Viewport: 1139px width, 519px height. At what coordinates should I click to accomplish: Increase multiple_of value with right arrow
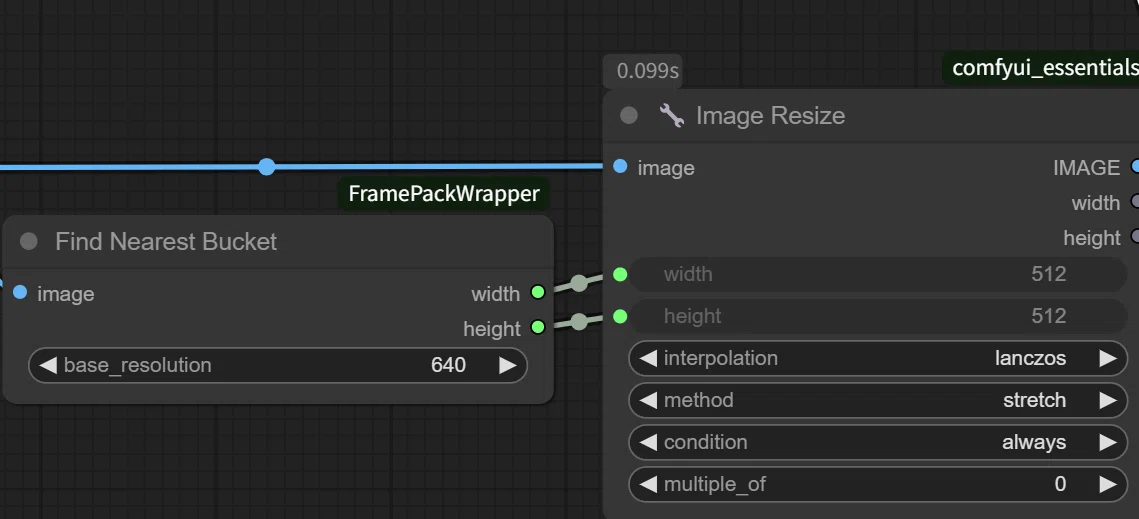click(x=1108, y=484)
